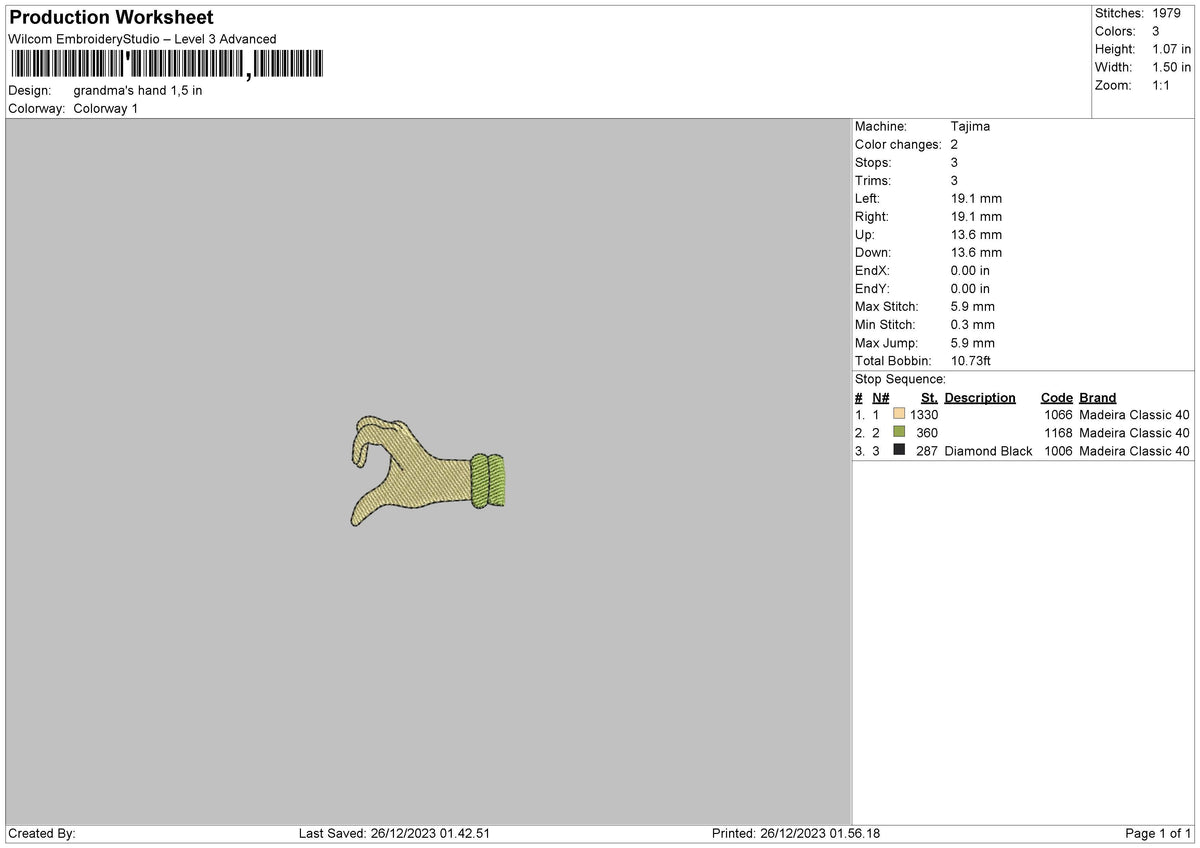Click the 'Brand' column header
This screenshot has height=848, width=1200.
tap(1098, 397)
